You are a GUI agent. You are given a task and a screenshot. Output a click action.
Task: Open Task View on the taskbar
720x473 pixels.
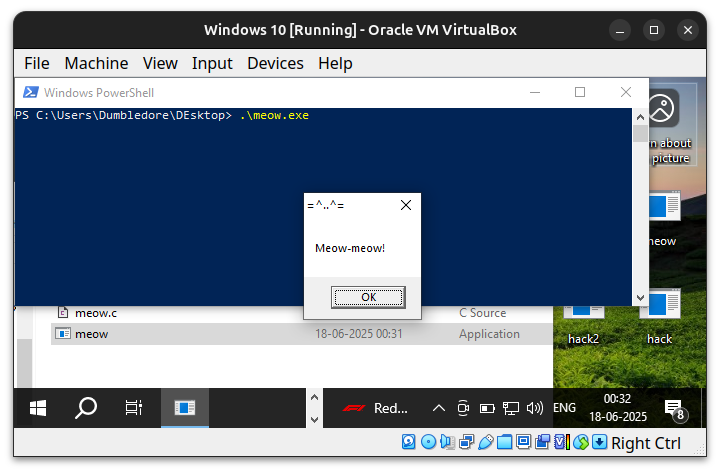coord(134,408)
